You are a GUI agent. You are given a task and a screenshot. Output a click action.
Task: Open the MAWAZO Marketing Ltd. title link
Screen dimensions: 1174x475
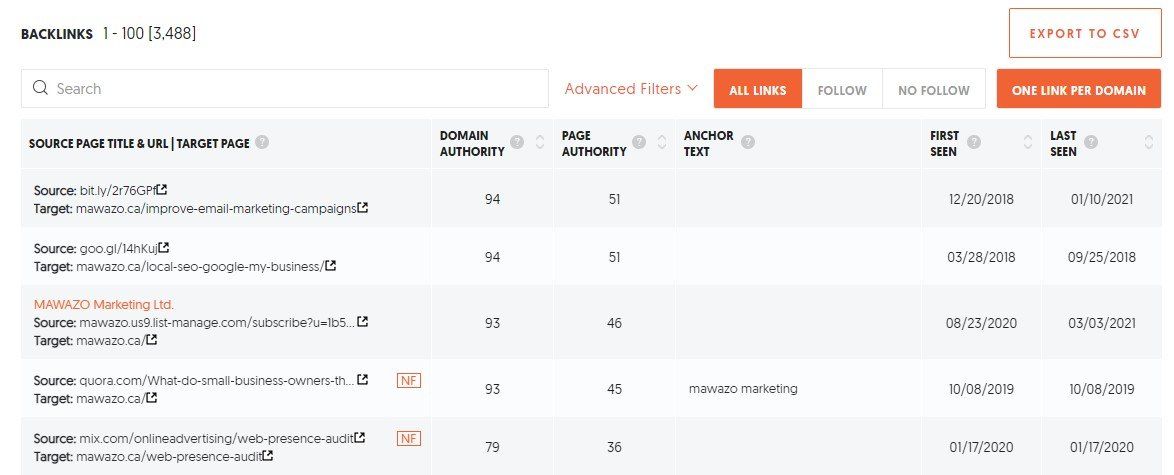point(103,304)
